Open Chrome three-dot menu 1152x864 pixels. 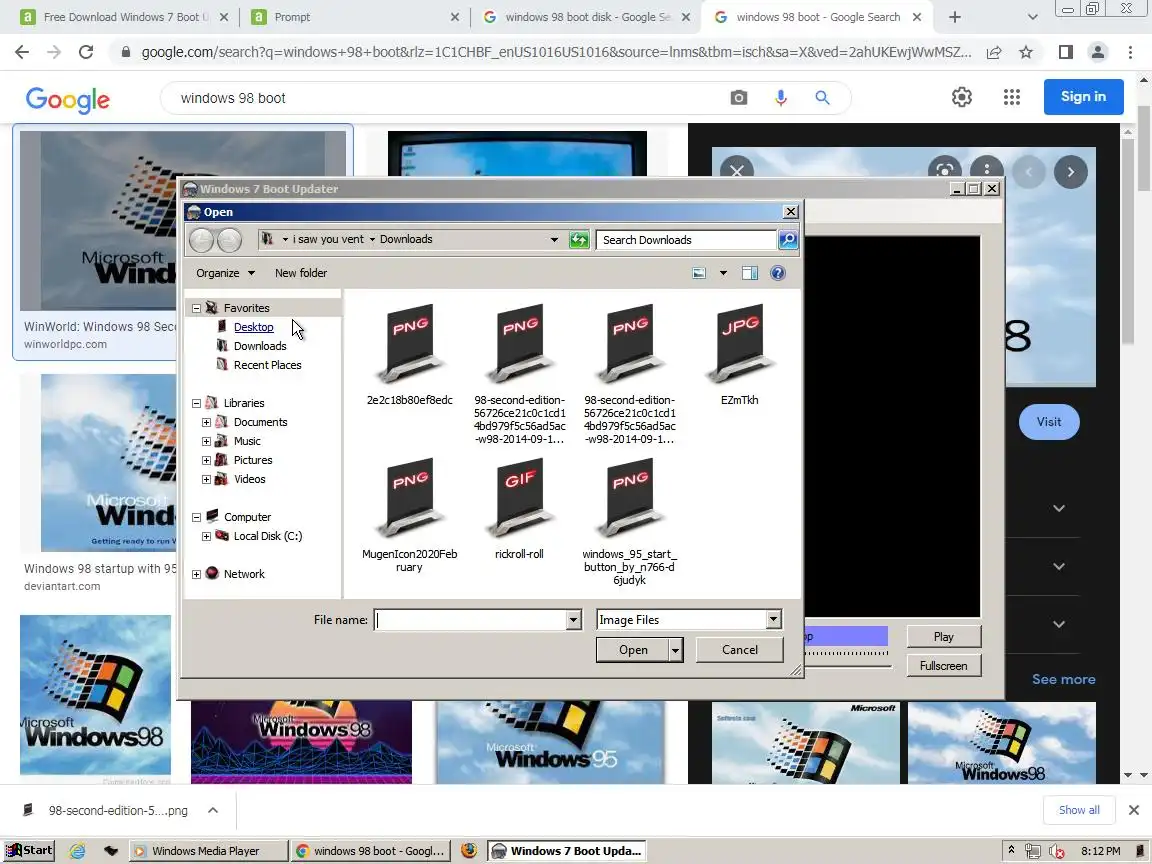[x=1130, y=52]
